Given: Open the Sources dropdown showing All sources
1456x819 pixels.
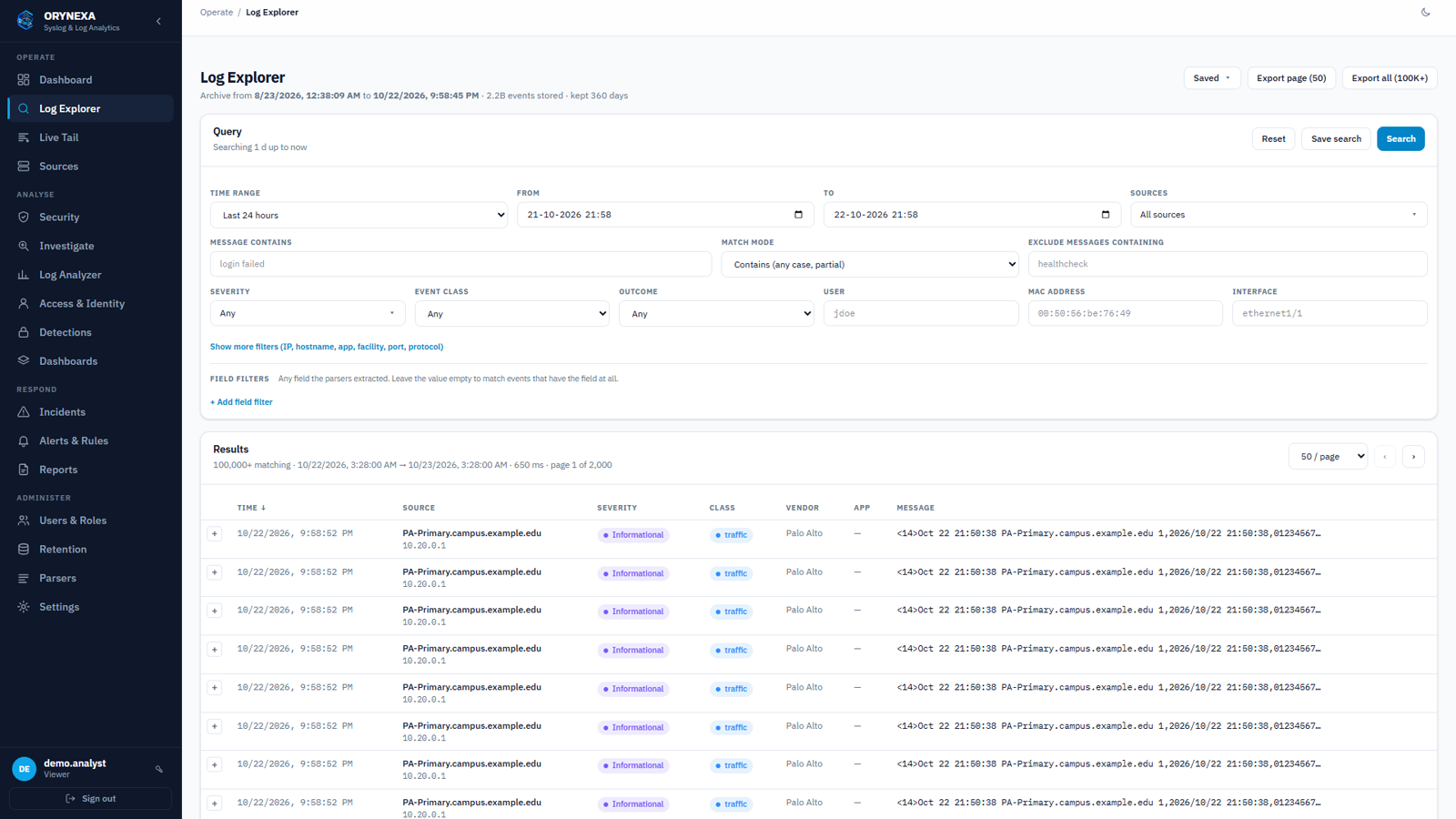Looking at the screenshot, I should pos(1279,215).
